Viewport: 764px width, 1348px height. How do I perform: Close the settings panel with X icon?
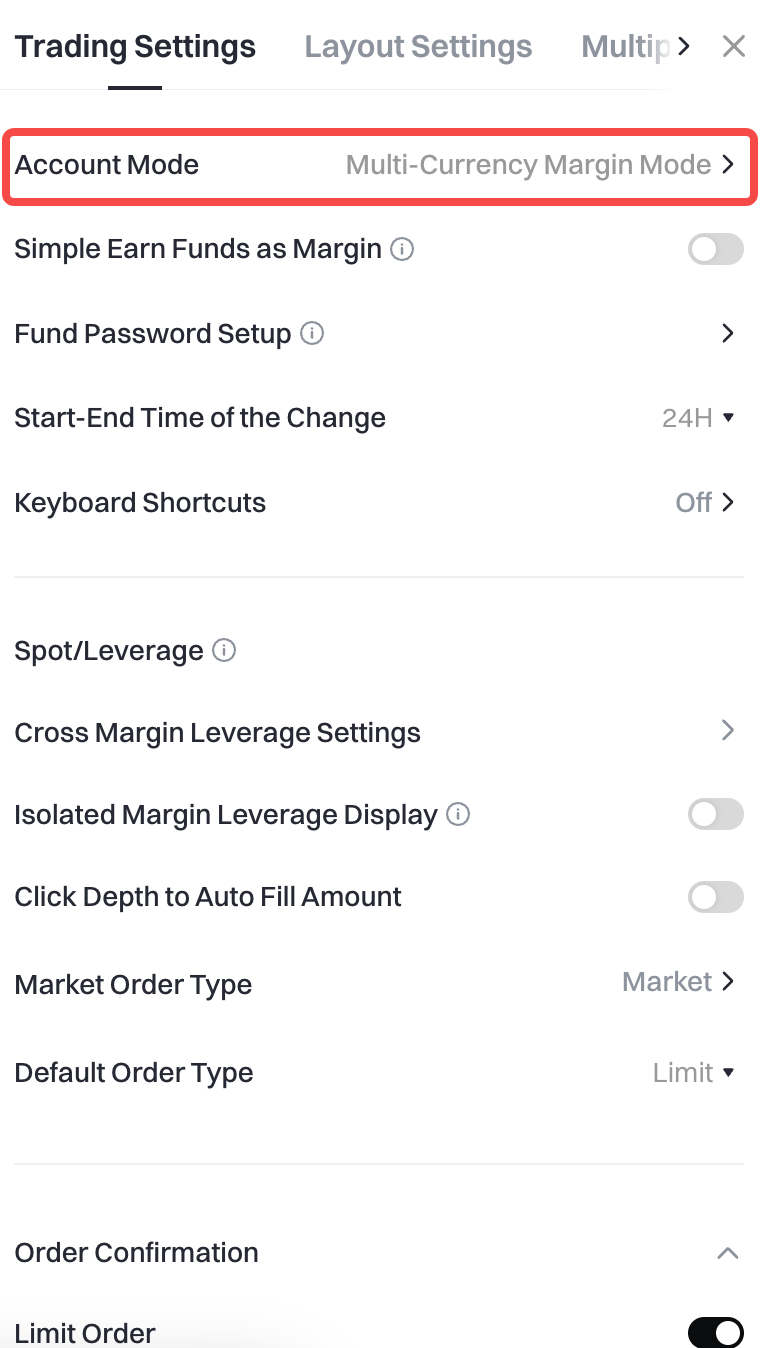[734, 46]
